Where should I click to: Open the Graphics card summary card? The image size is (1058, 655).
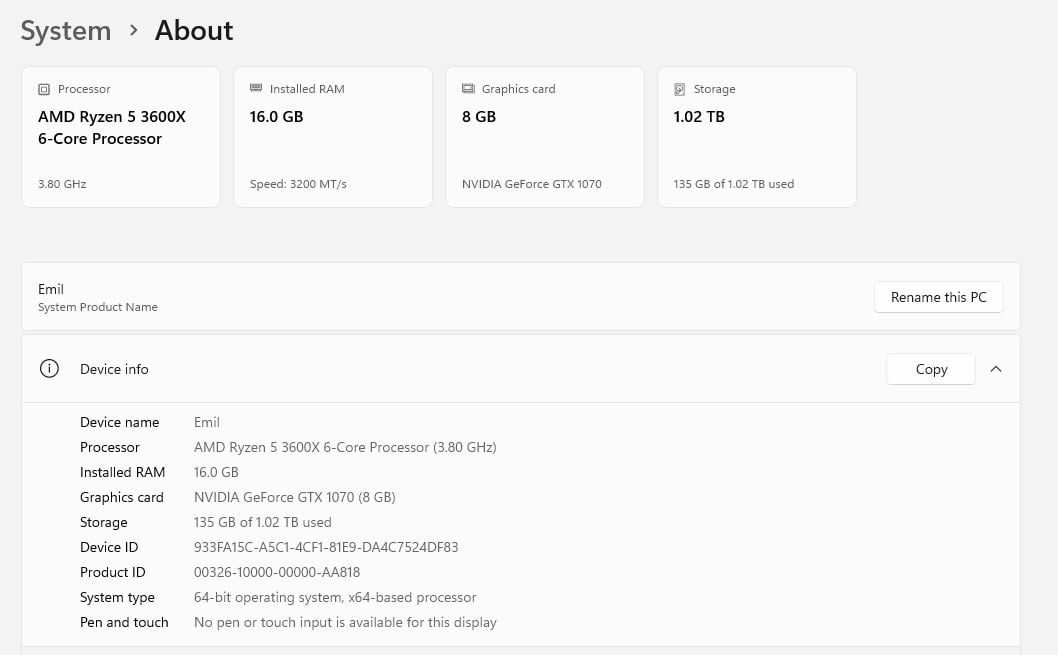tap(545, 137)
